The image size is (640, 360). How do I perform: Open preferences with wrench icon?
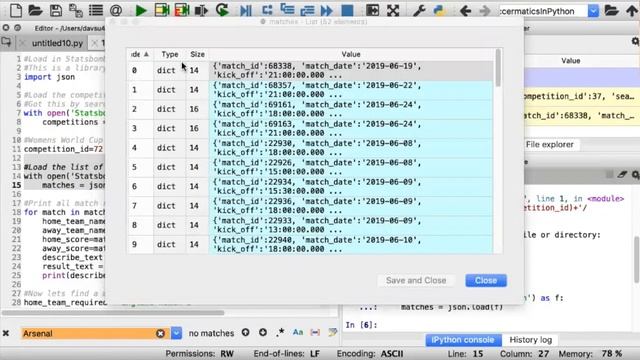tap(419, 10)
